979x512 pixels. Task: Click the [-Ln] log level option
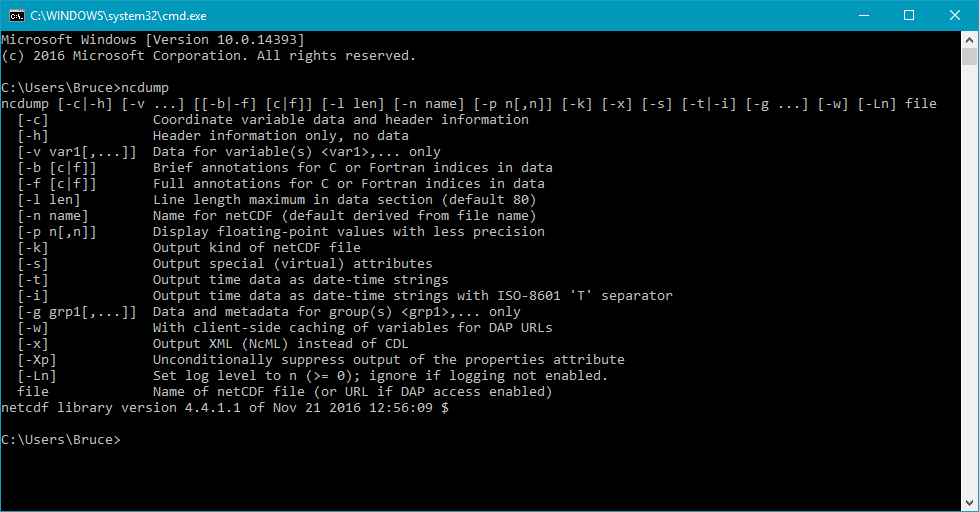coord(37,376)
